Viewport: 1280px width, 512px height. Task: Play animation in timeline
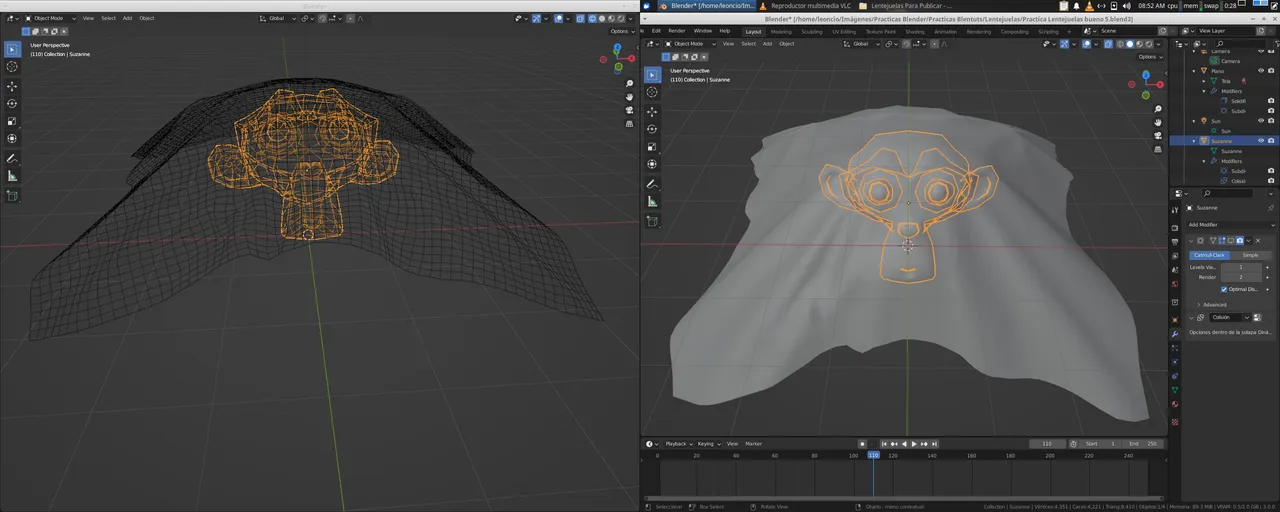pos(914,443)
